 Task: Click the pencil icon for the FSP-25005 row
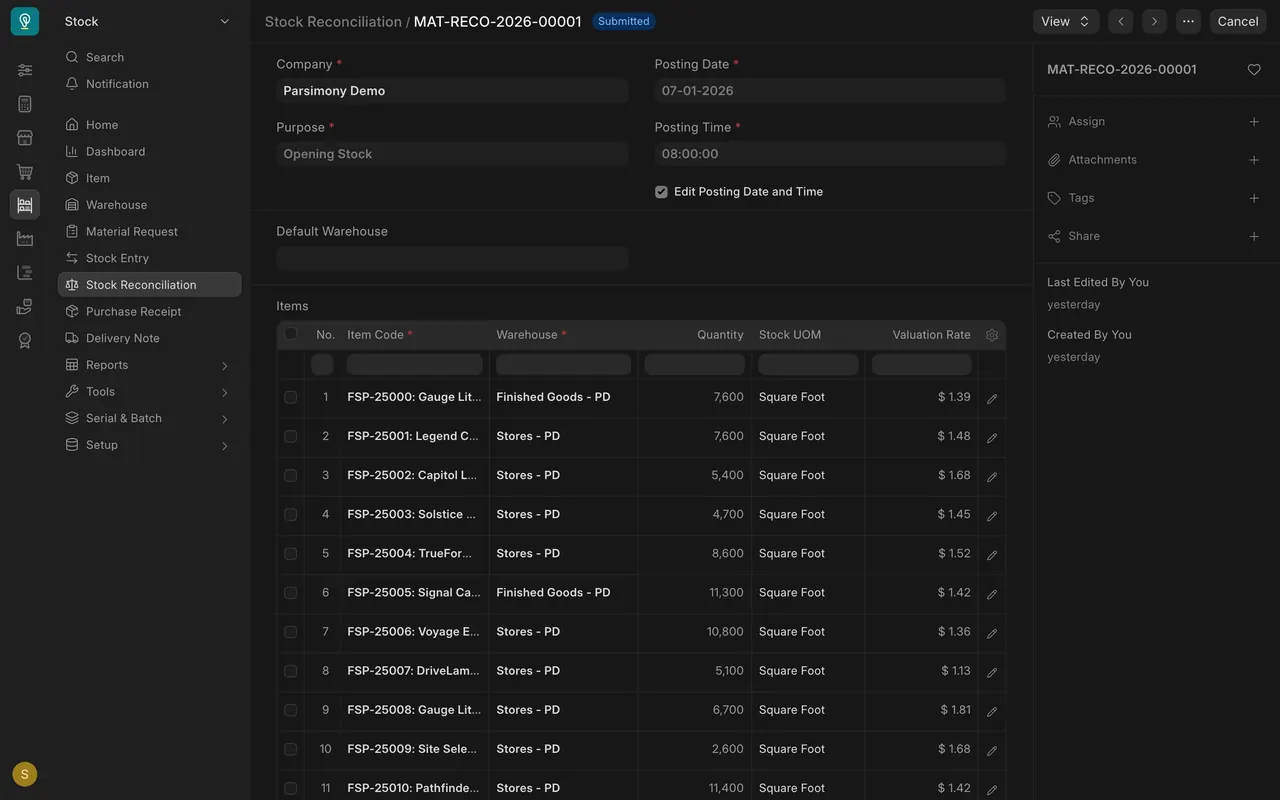992,593
